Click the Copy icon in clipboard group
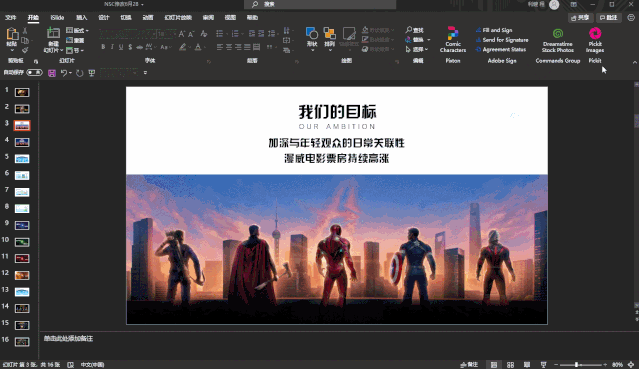Image resolution: width=639 pixels, height=369 pixels. tap(25, 40)
